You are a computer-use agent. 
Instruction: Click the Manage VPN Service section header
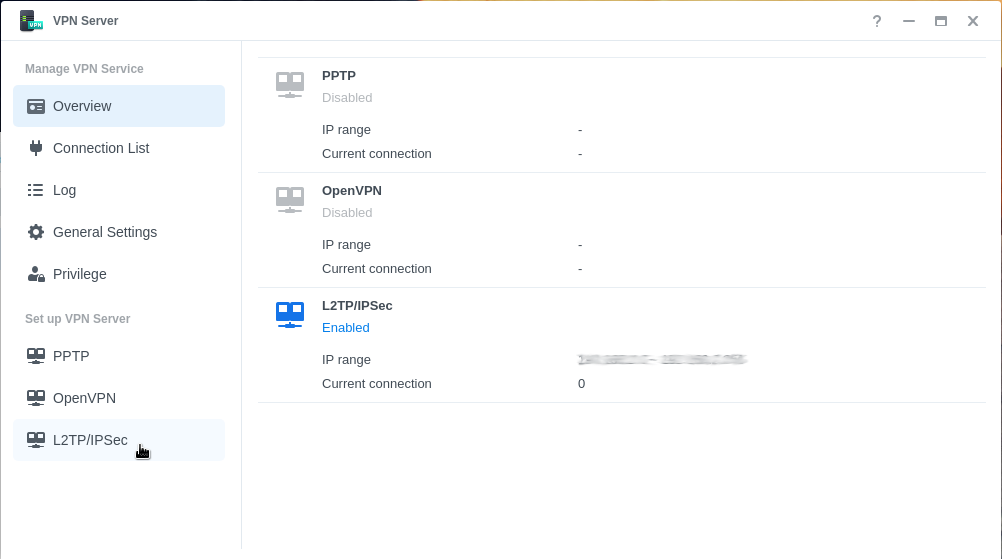click(x=84, y=69)
